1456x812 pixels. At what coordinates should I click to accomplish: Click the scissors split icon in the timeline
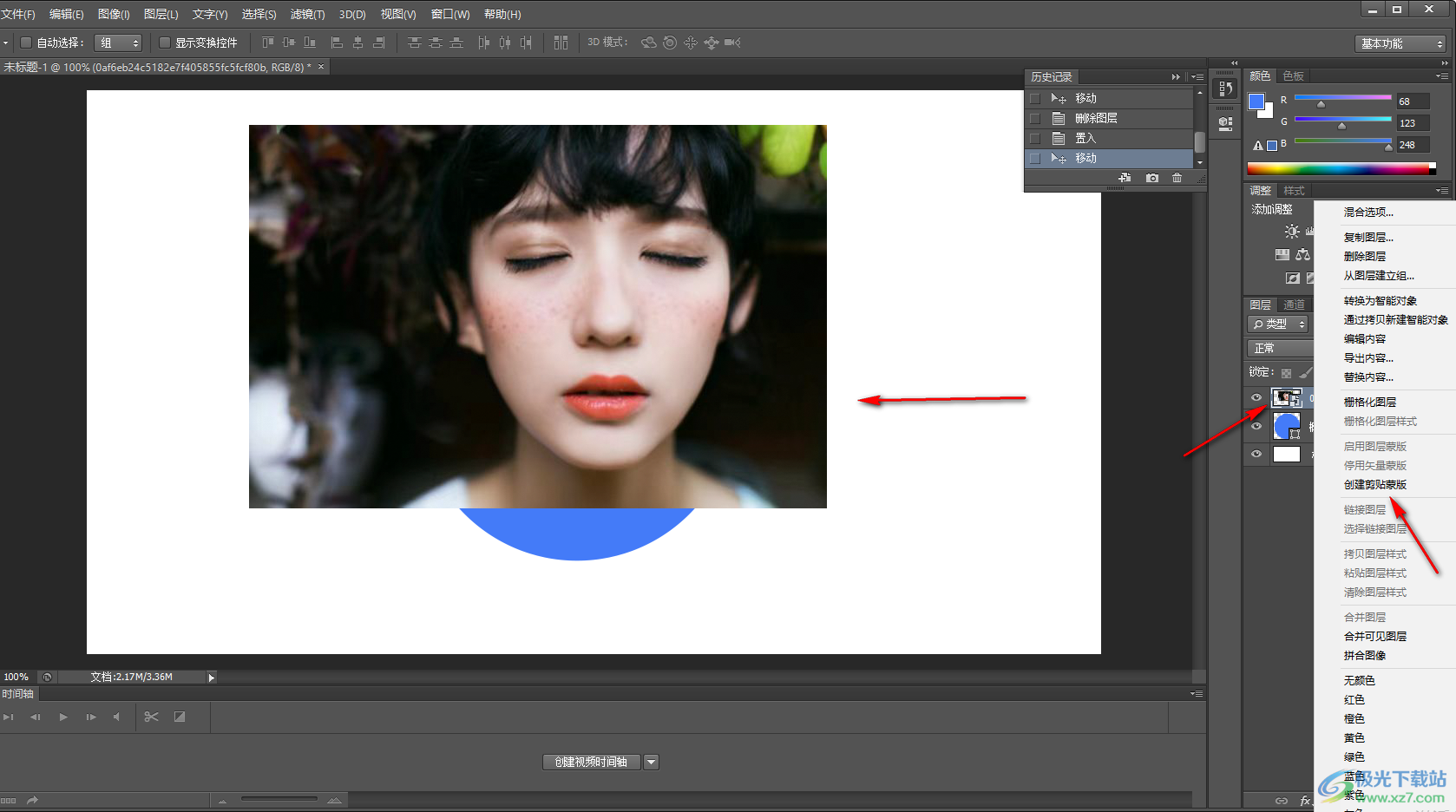coord(151,717)
